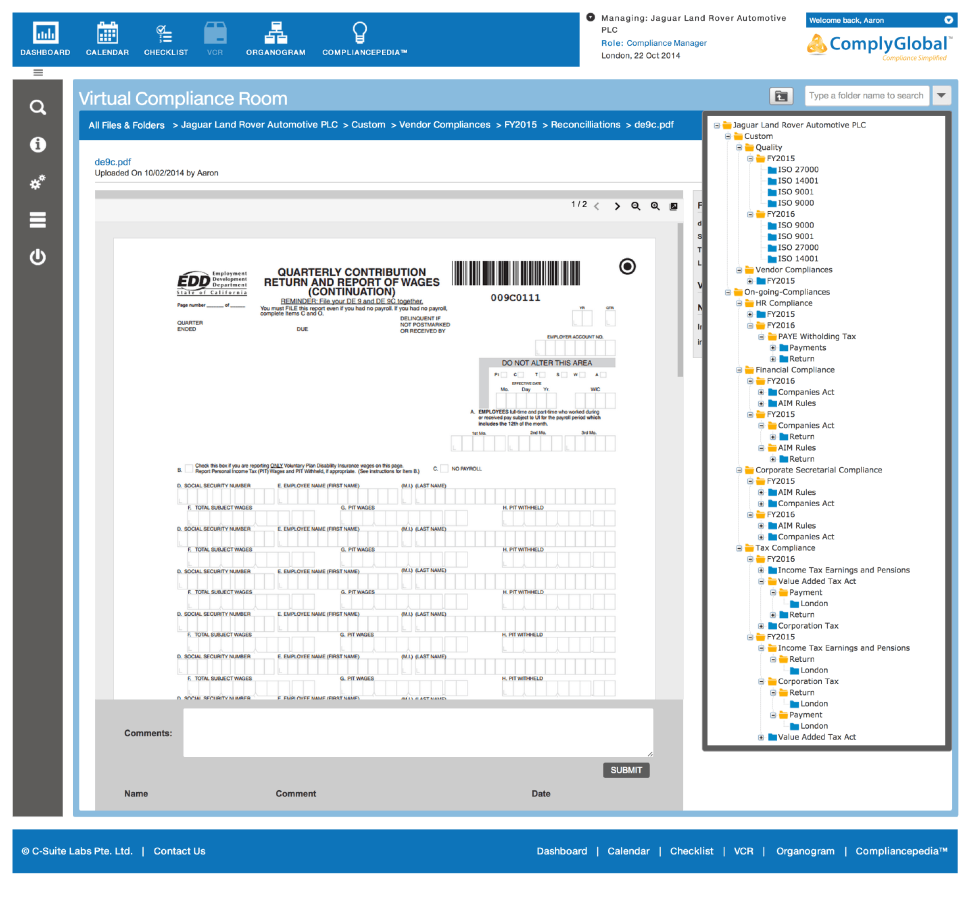This screenshot has width=960, height=898.
Task: Click the Comments text area
Action: coord(418,733)
